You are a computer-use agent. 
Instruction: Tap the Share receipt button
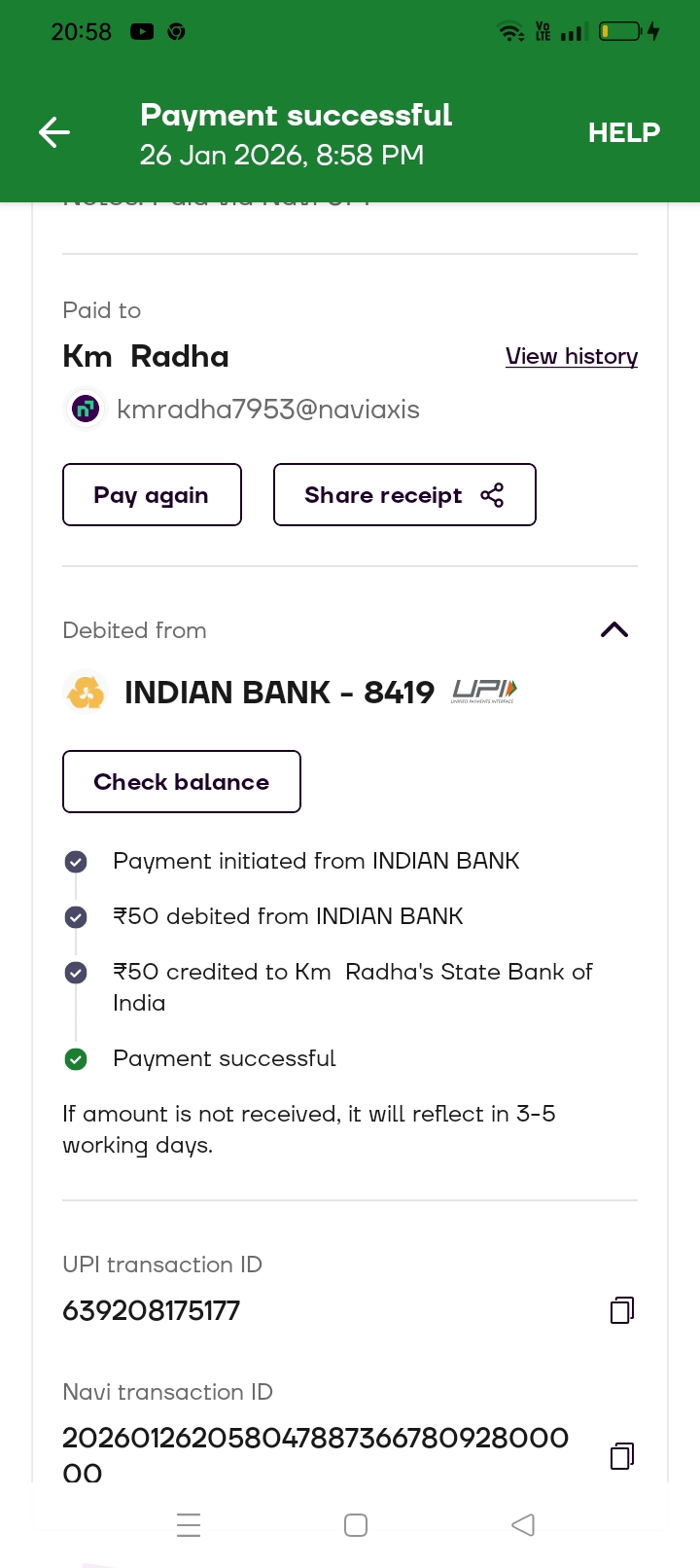pyautogui.click(x=384, y=495)
